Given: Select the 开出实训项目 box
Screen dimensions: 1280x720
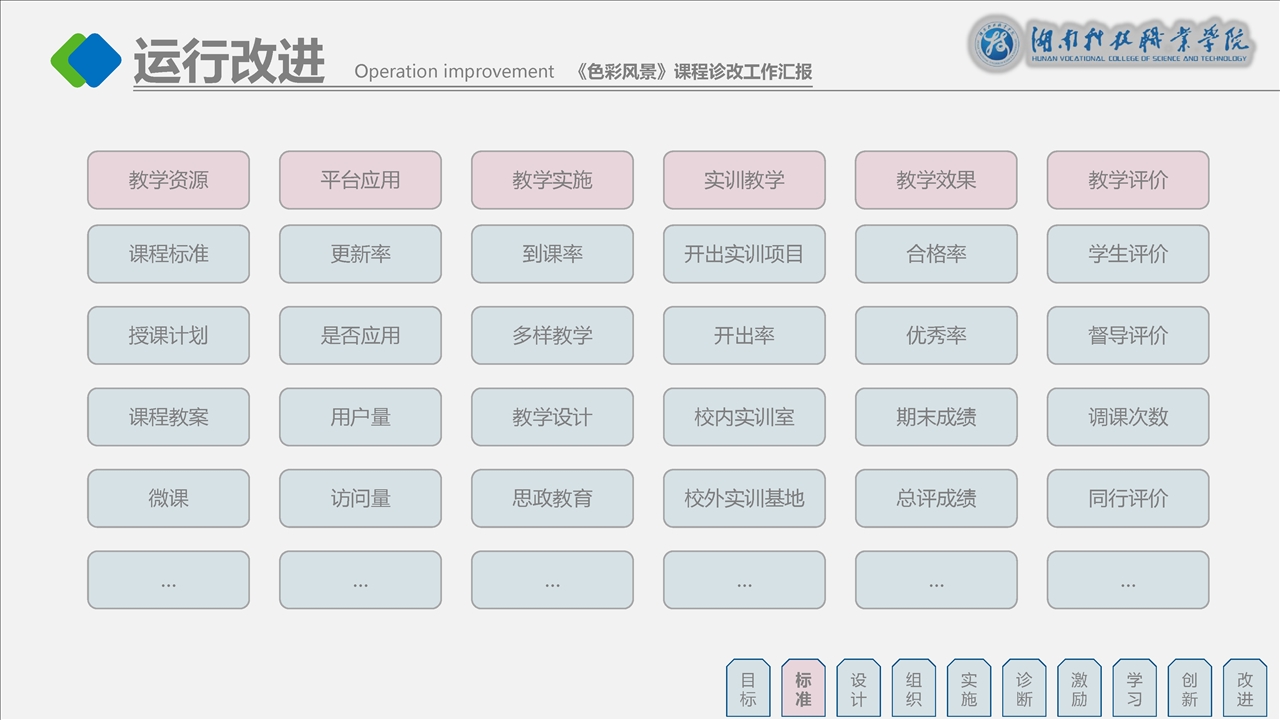Looking at the screenshot, I should (744, 254).
